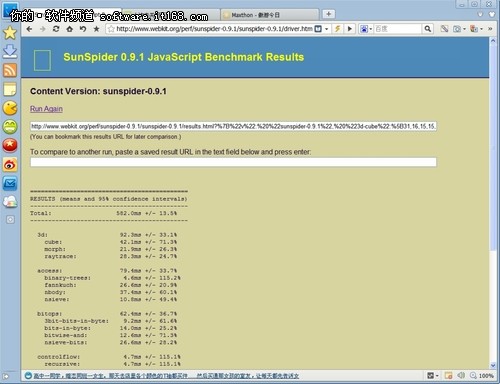The image size is (500, 384).
Task: Click the Run Again link
Action: tap(46, 109)
